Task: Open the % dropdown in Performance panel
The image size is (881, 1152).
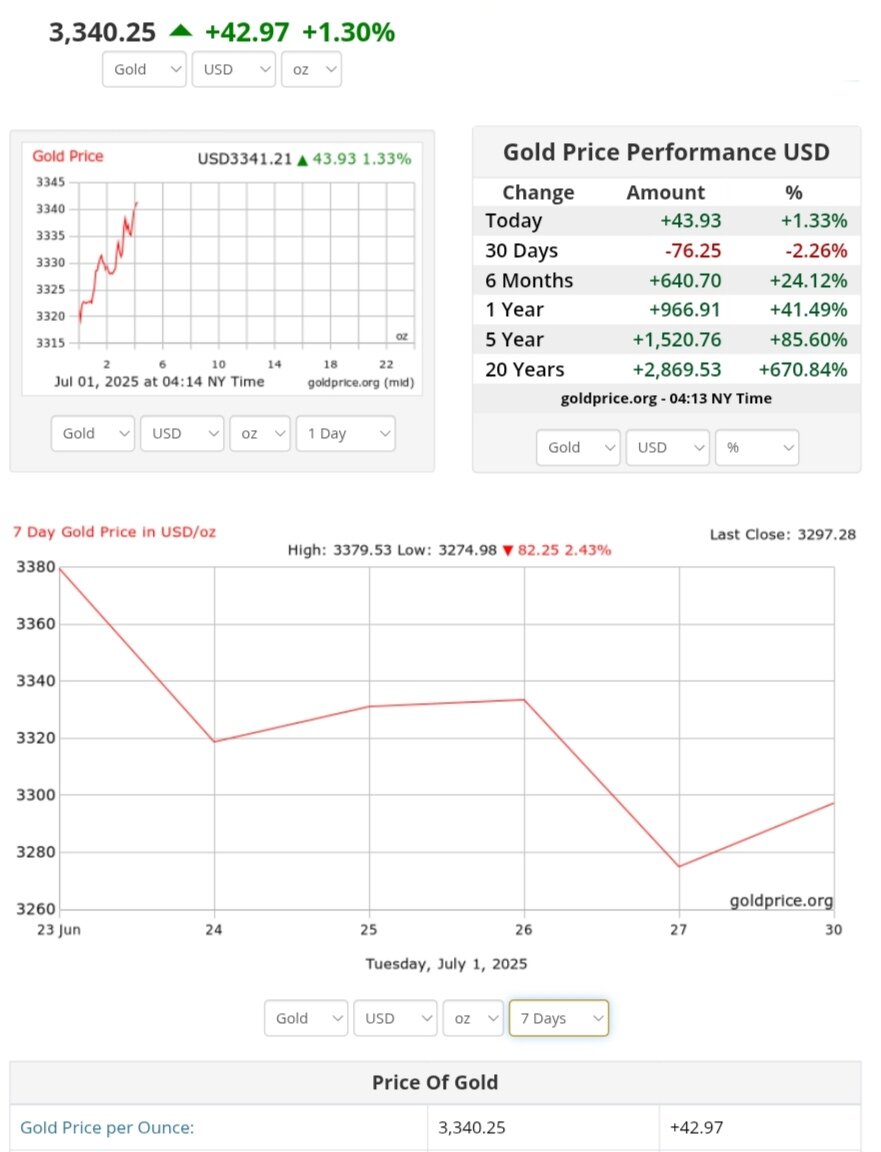Action: tap(757, 448)
